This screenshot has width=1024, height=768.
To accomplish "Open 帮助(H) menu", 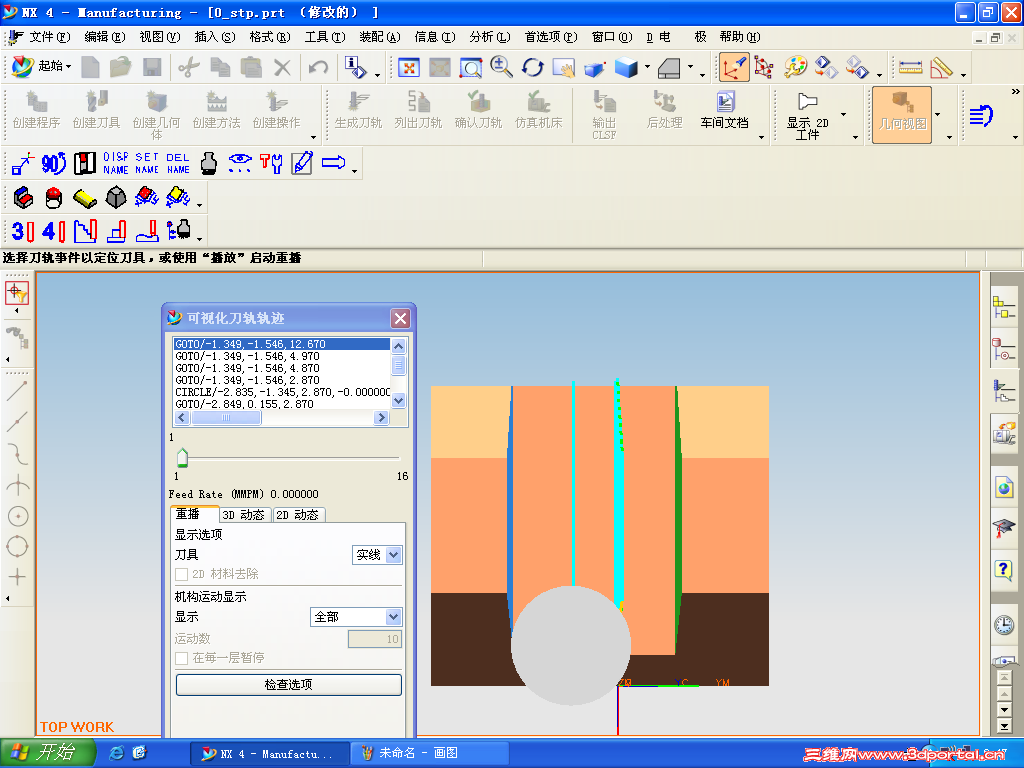I will pyautogui.click(x=740, y=37).
